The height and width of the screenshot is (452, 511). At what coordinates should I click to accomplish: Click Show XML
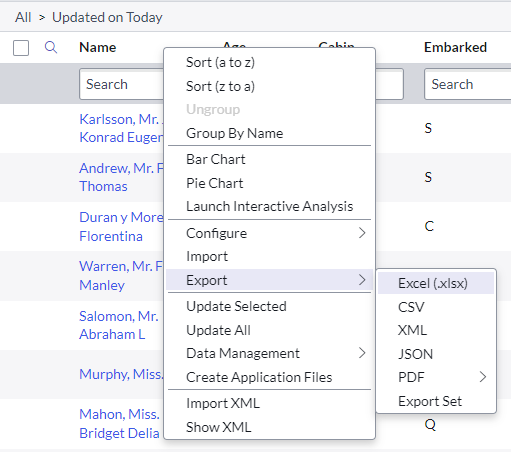coord(269,427)
